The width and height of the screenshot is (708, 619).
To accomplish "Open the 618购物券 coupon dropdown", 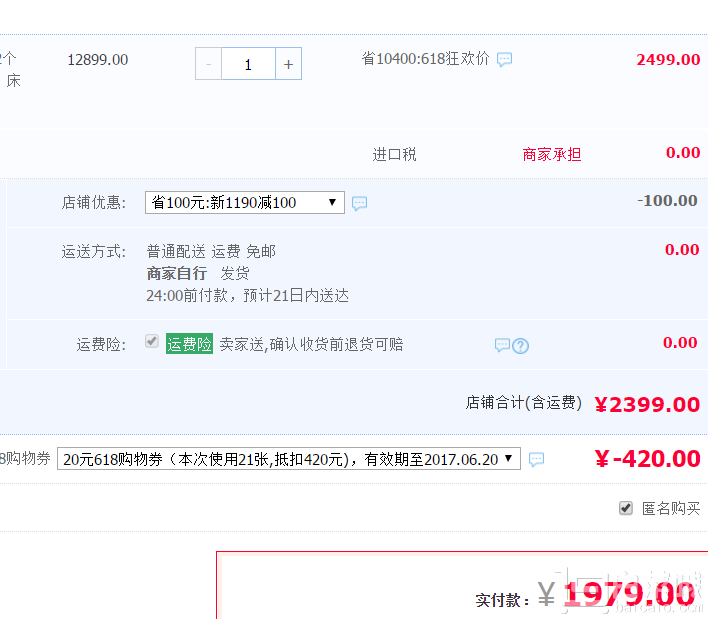I will (x=289, y=459).
